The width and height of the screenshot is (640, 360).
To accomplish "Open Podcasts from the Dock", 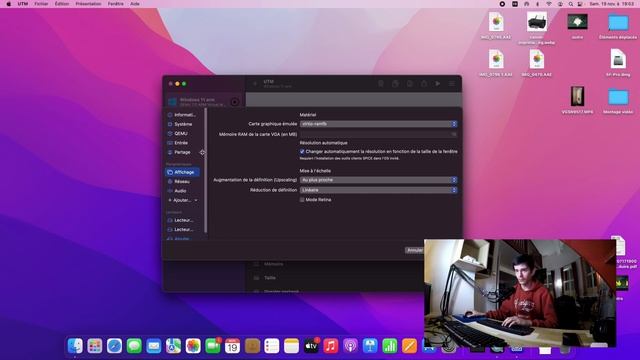I will (x=350, y=346).
